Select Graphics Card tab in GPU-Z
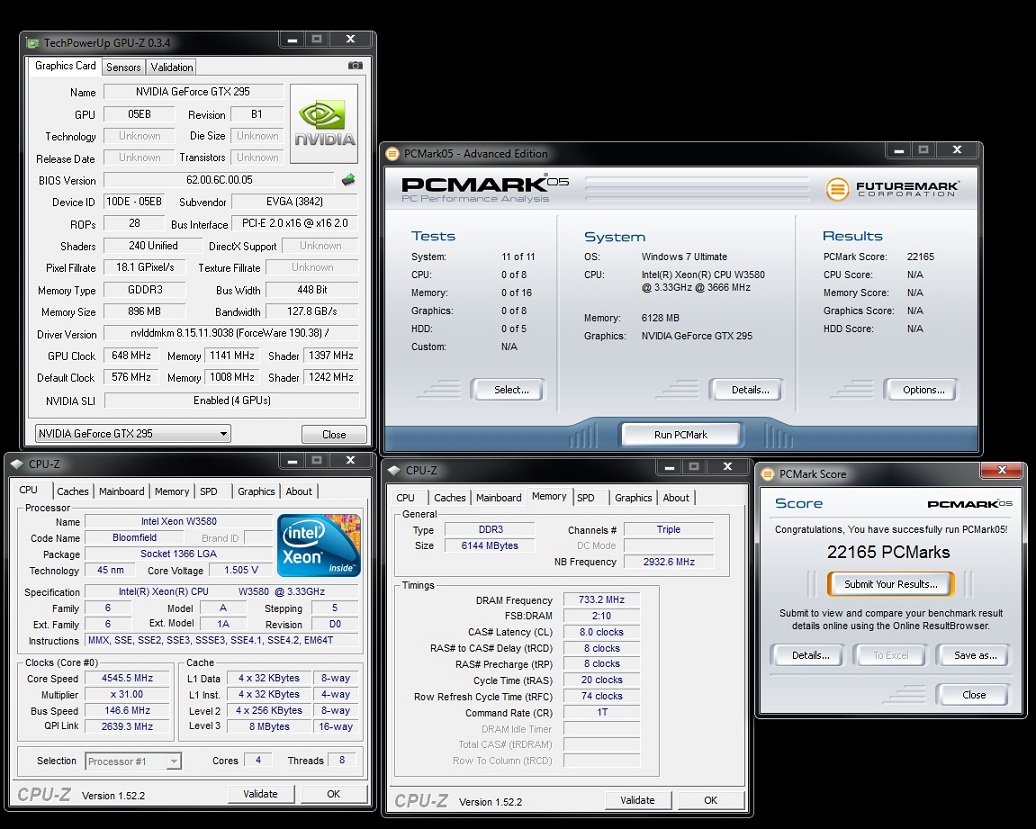The width and height of the screenshot is (1036, 829). pos(65,66)
